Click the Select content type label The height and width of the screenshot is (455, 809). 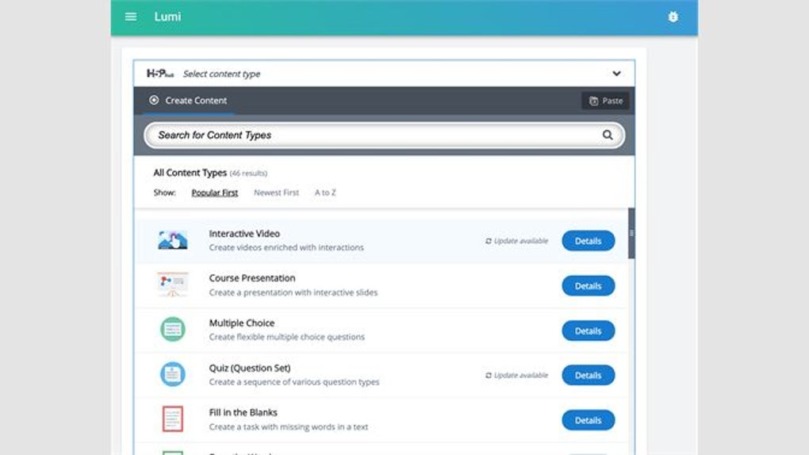click(221, 74)
